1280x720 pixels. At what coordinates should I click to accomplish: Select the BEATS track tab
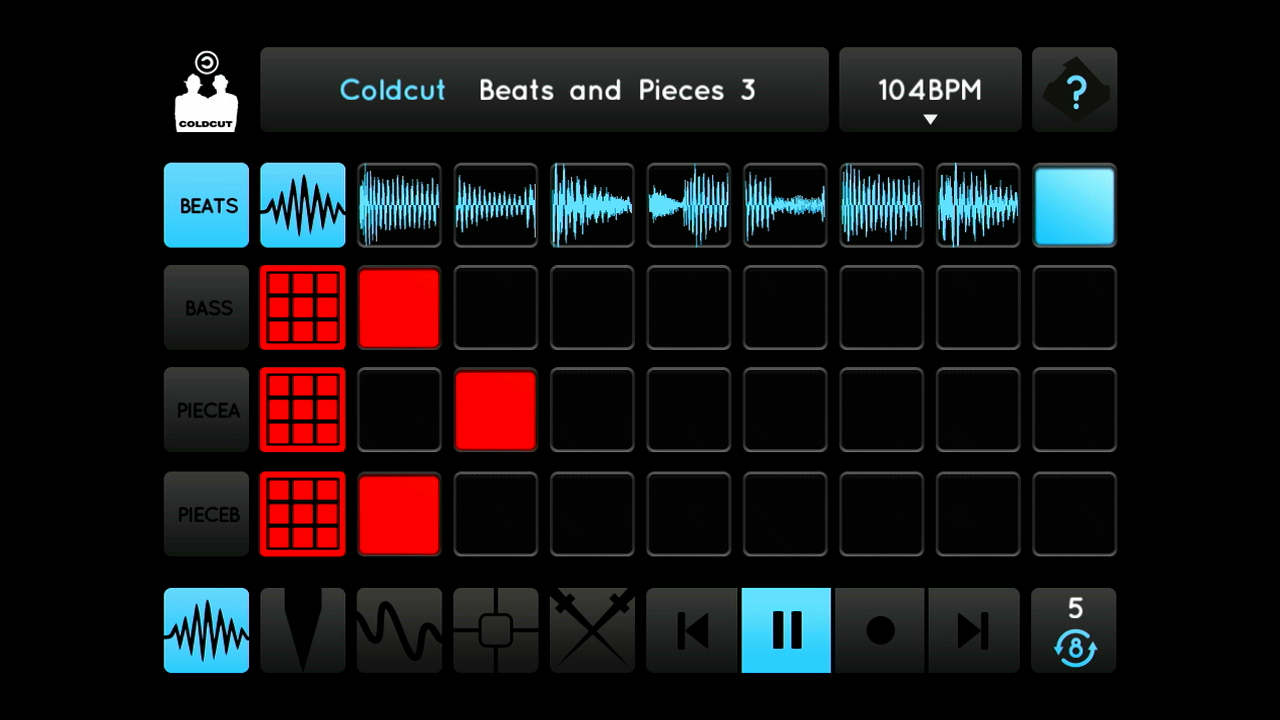coord(206,205)
